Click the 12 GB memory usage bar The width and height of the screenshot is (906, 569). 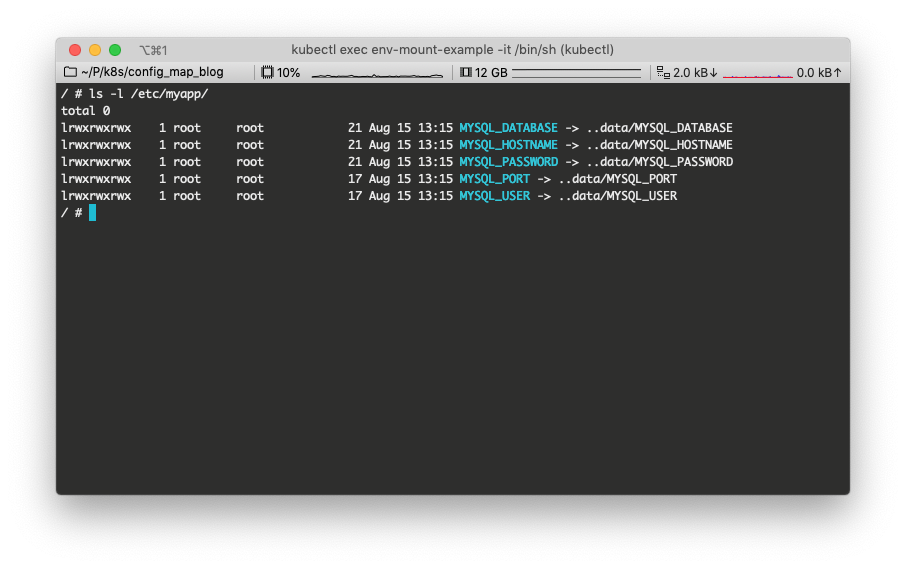[577, 73]
